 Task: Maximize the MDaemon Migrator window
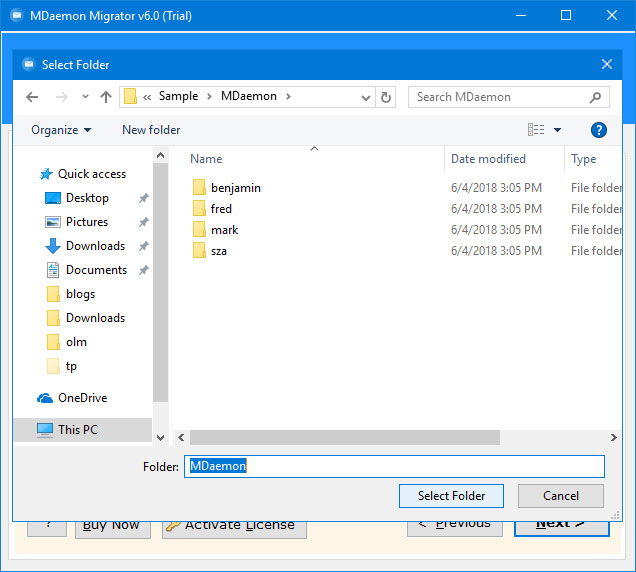(x=566, y=15)
